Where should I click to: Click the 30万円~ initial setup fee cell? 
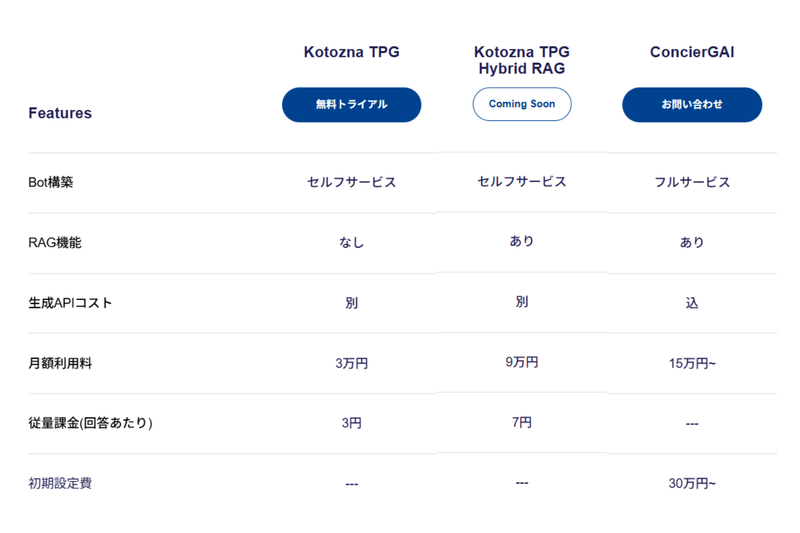pos(691,483)
